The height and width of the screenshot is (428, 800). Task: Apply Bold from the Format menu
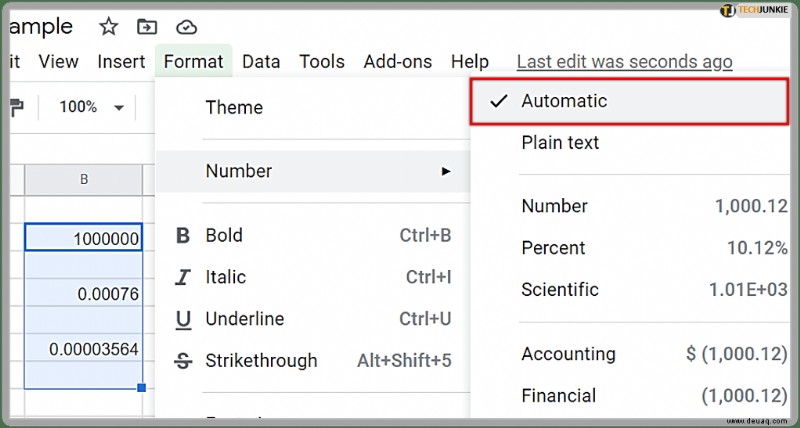coord(312,235)
